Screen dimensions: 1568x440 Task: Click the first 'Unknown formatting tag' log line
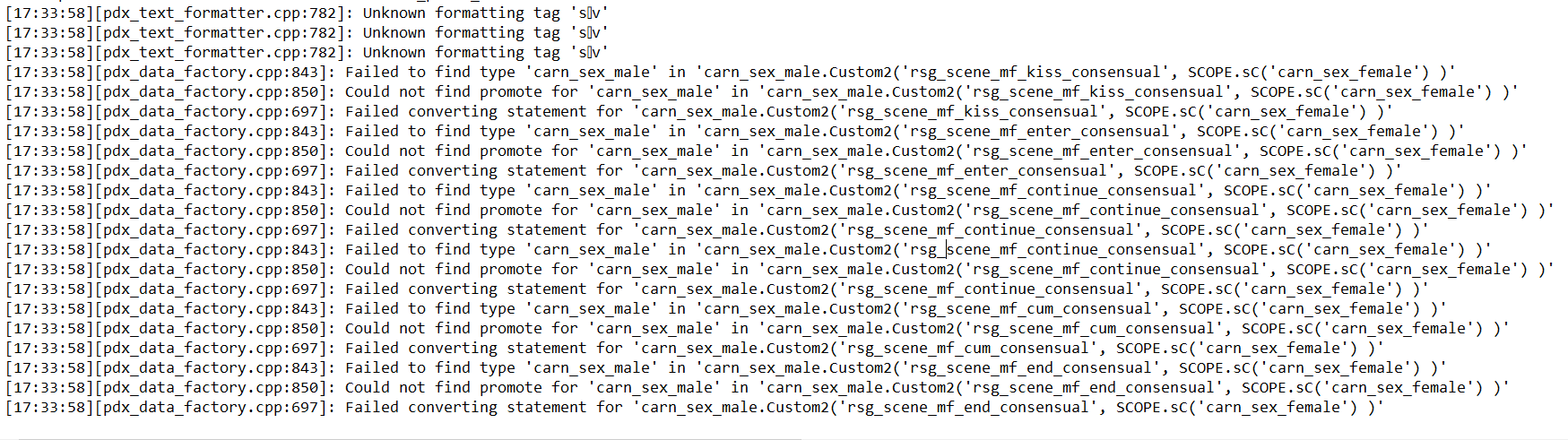[x=307, y=13]
